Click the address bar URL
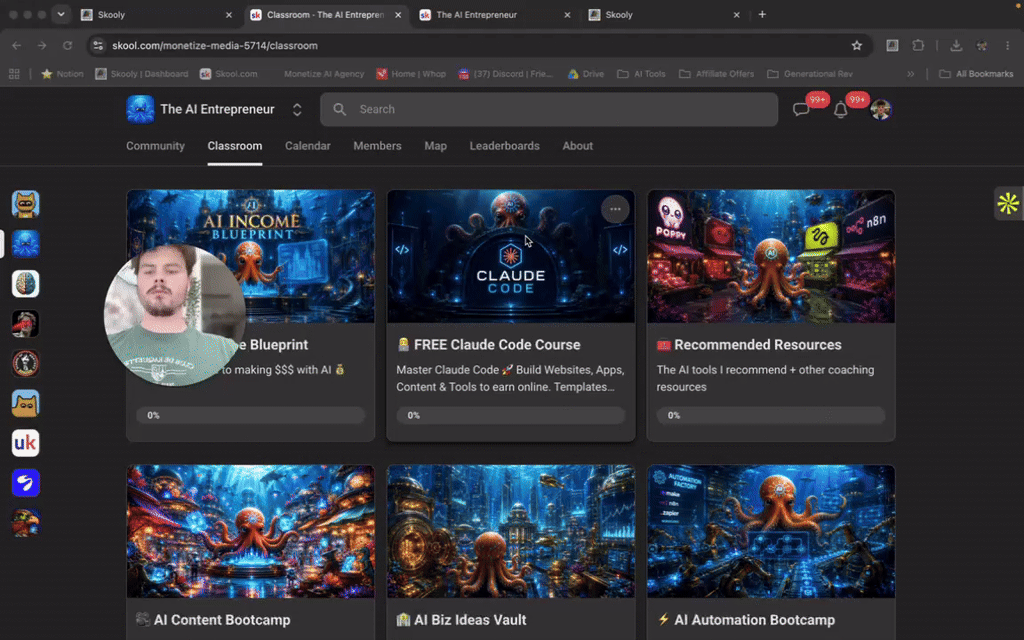Screen dimensions: 1024x640 tap(215, 45)
